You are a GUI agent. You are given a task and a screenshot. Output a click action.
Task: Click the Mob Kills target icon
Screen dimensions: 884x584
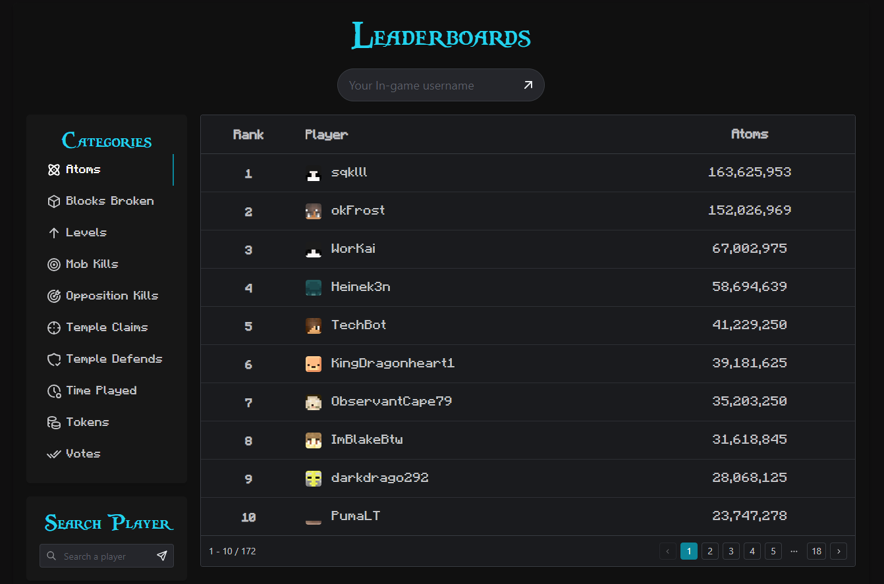tap(55, 263)
